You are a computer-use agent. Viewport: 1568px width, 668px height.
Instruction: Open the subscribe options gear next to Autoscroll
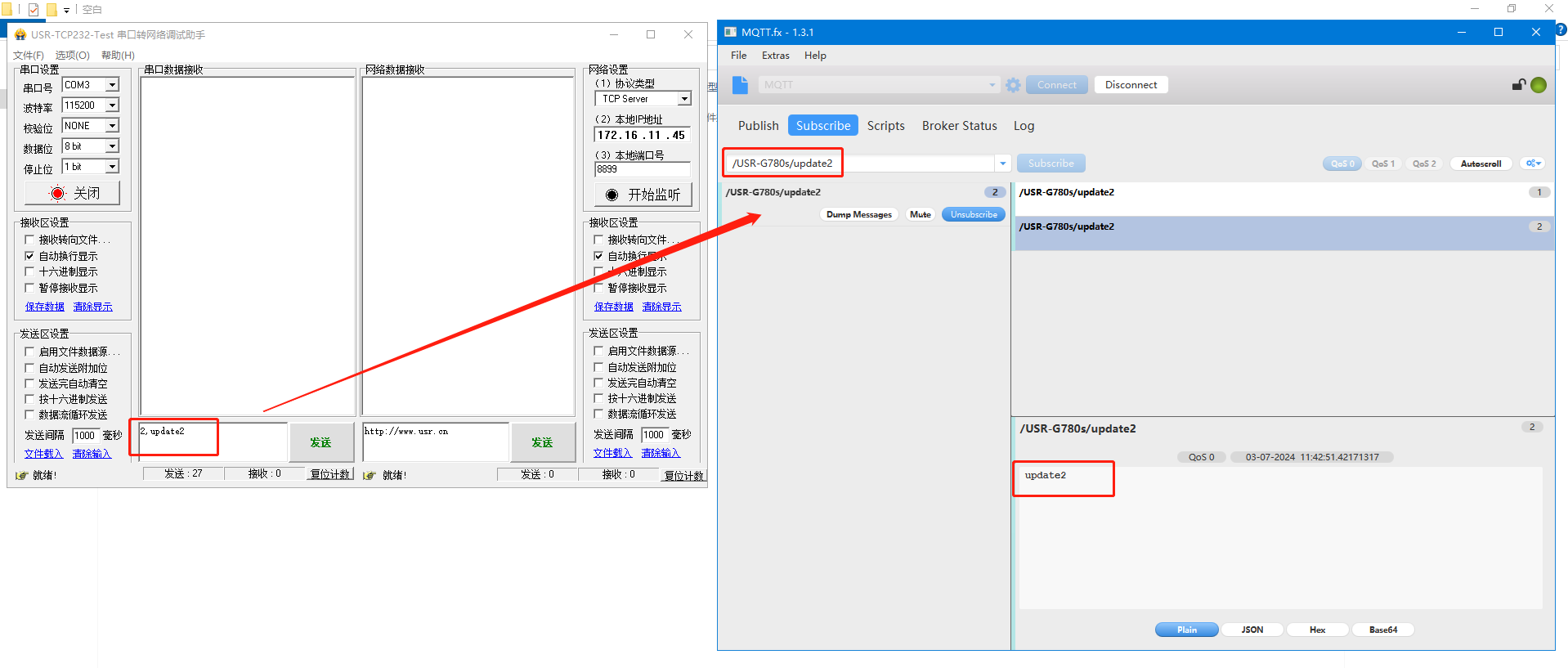coord(1533,164)
